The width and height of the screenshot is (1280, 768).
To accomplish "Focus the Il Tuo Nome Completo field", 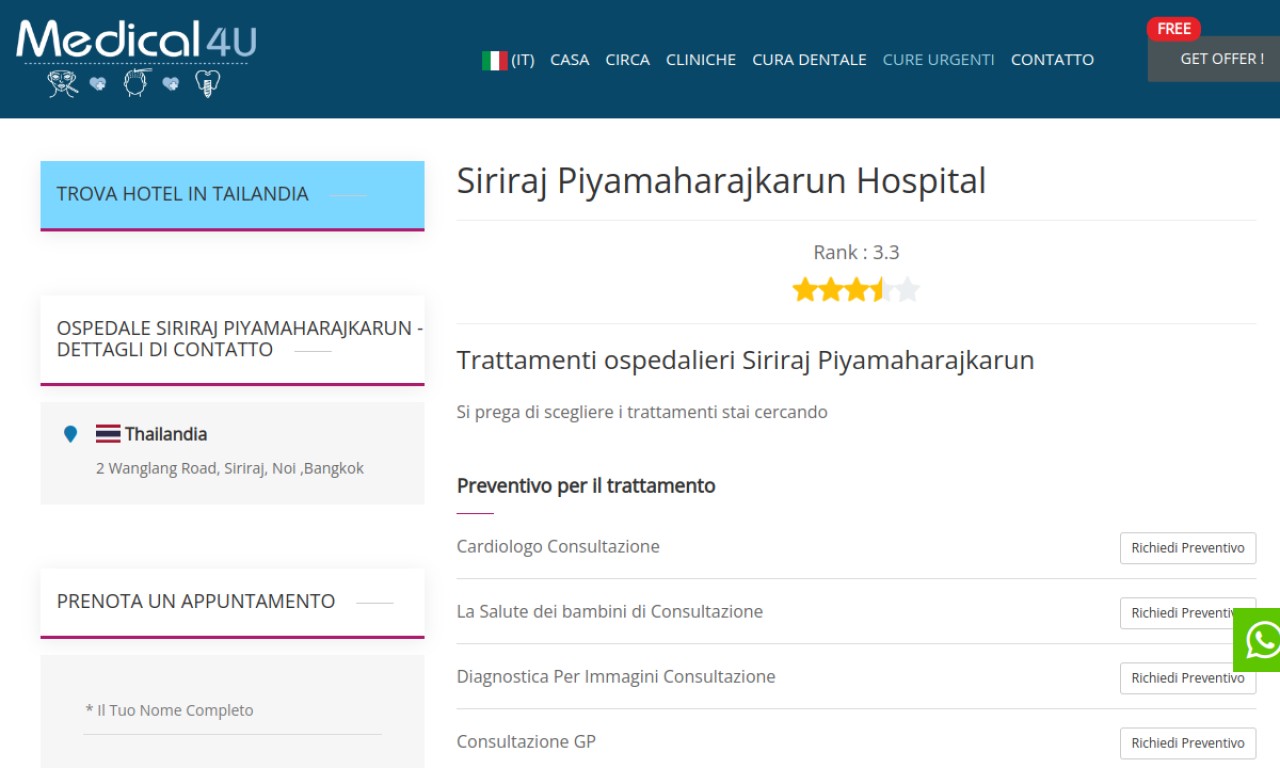I will (232, 711).
